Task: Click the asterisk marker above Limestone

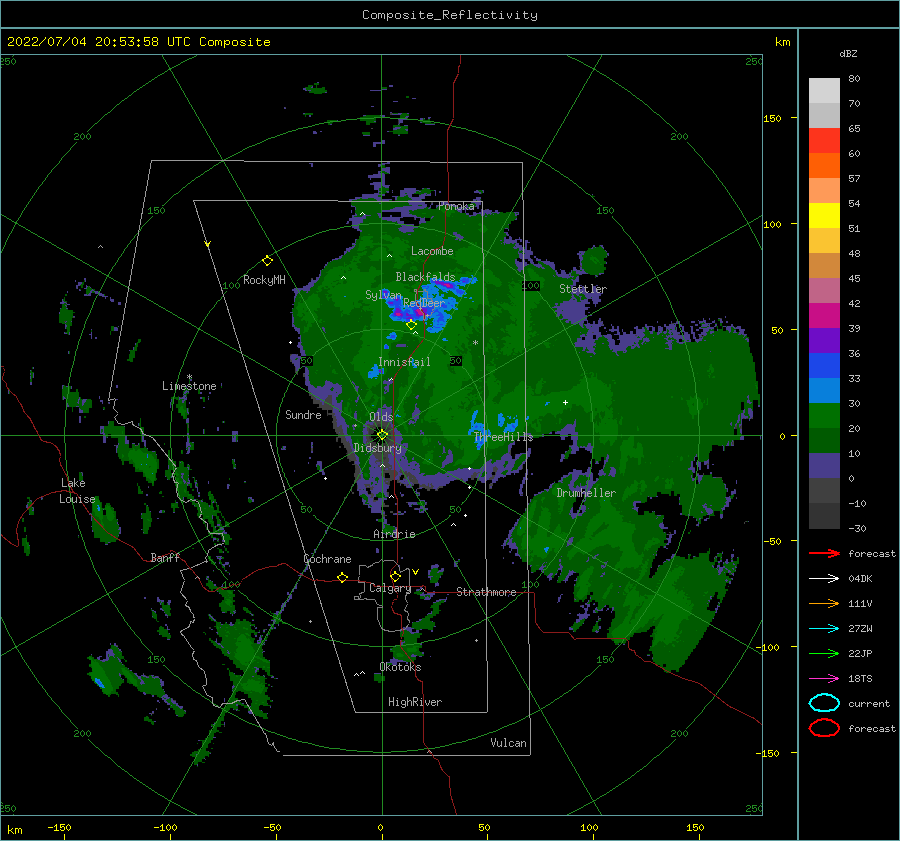Action: click(189, 377)
